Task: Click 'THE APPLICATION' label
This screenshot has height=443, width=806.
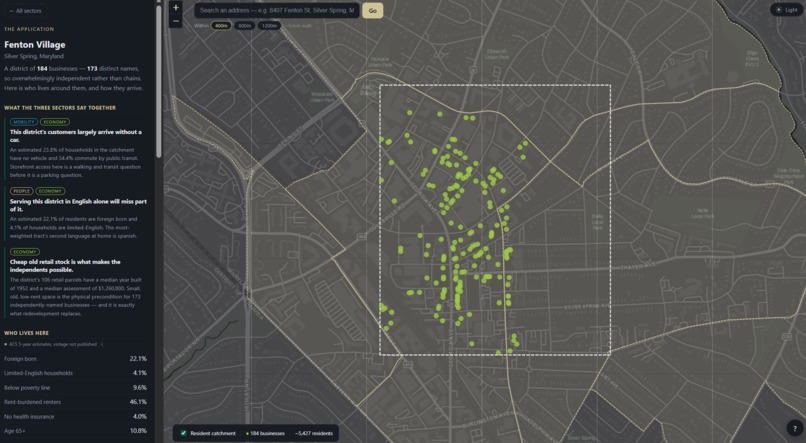Action: pos(29,29)
